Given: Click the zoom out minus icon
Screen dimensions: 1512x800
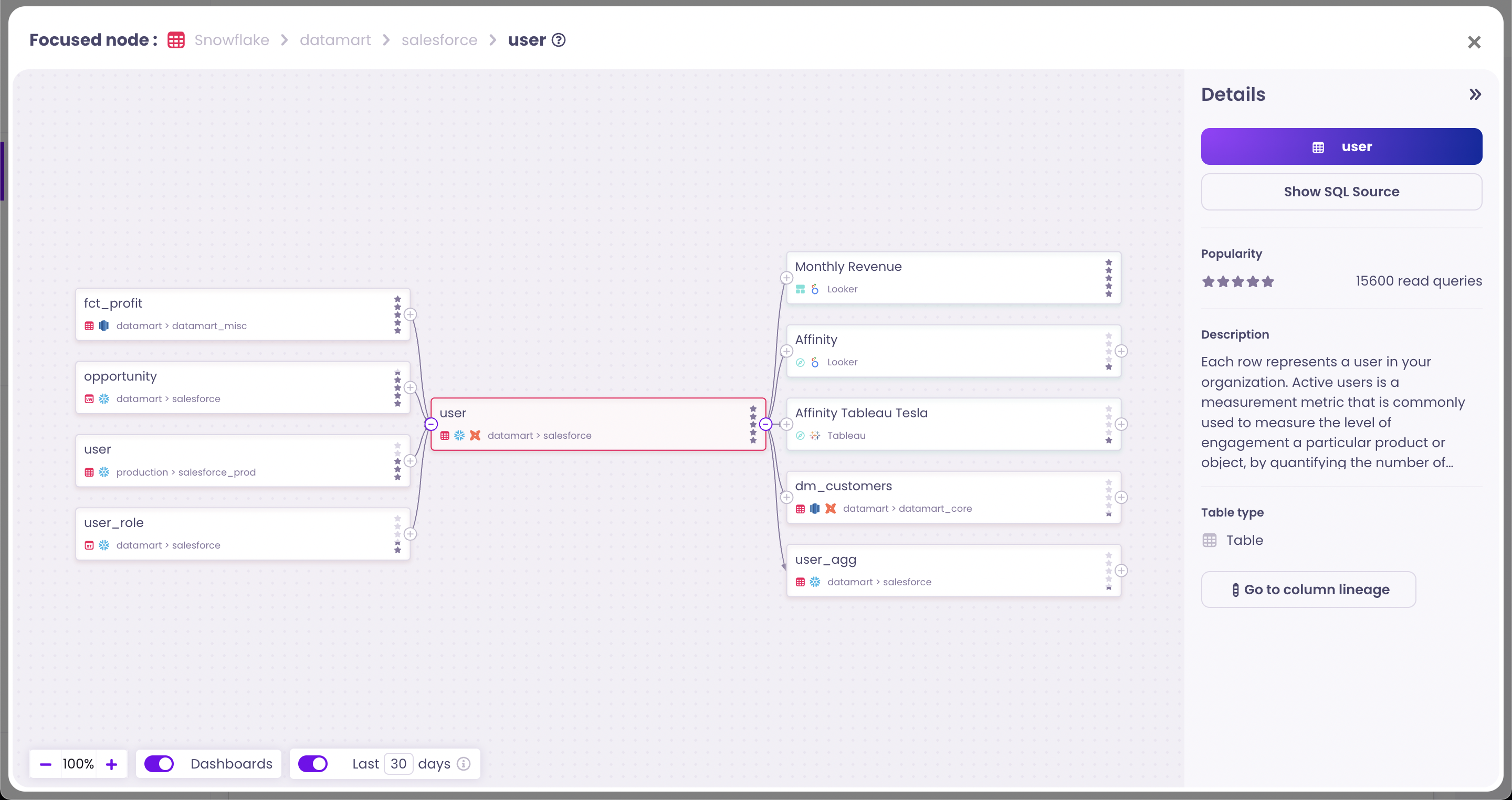Looking at the screenshot, I should coord(45,764).
